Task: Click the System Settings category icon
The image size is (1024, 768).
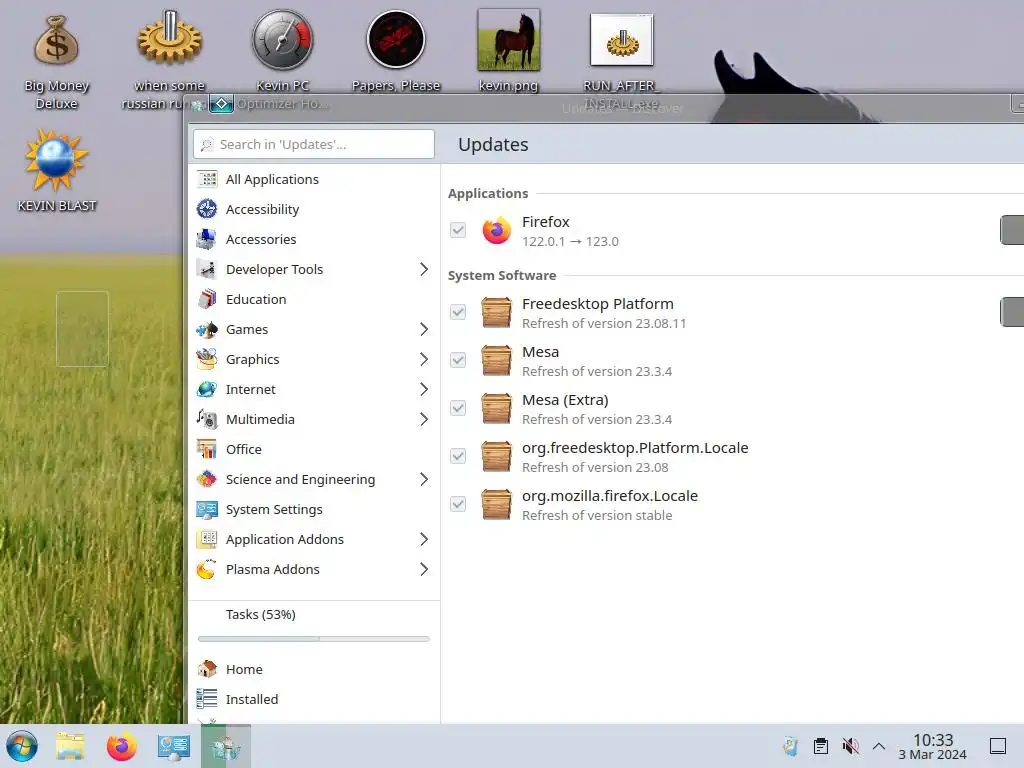Action: coord(207,509)
